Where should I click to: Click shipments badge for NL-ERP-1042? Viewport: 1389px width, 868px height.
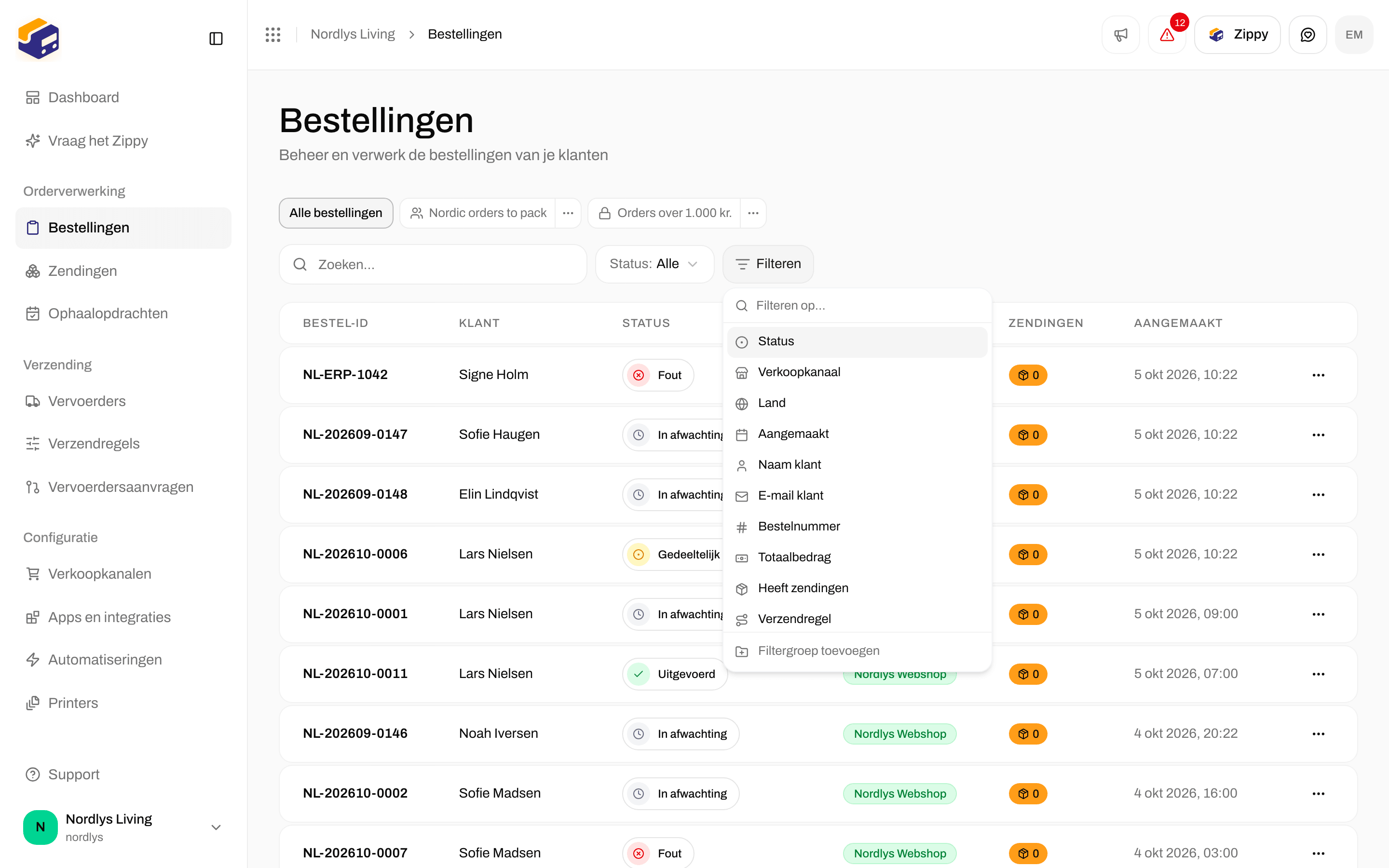click(x=1028, y=376)
